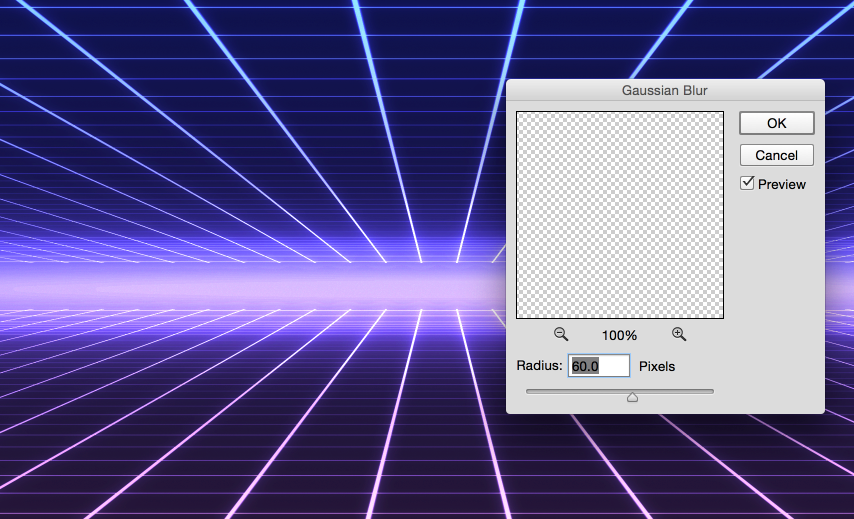Click into the Radius input field
854x519 pixels.
(599, 366)
